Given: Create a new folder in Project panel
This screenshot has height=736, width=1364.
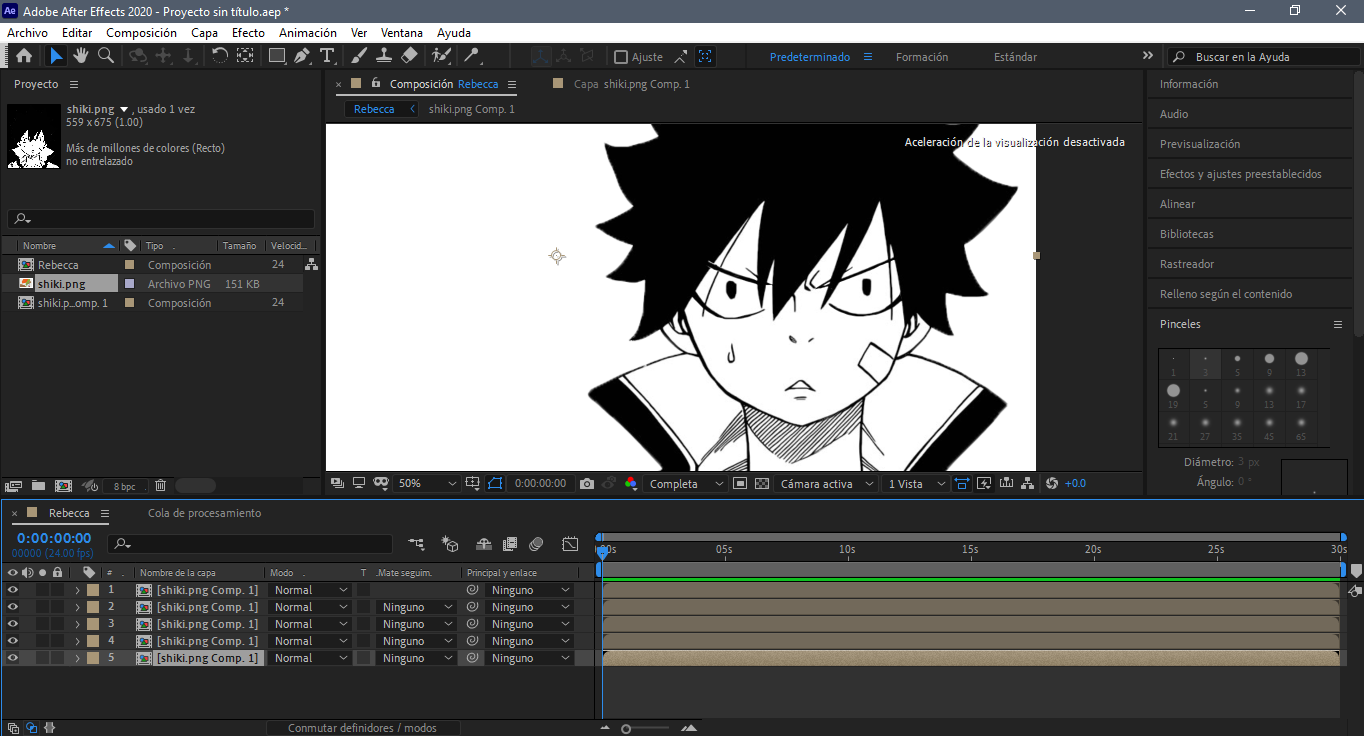Looking at the screenshot, I should (x=38, y=486).
